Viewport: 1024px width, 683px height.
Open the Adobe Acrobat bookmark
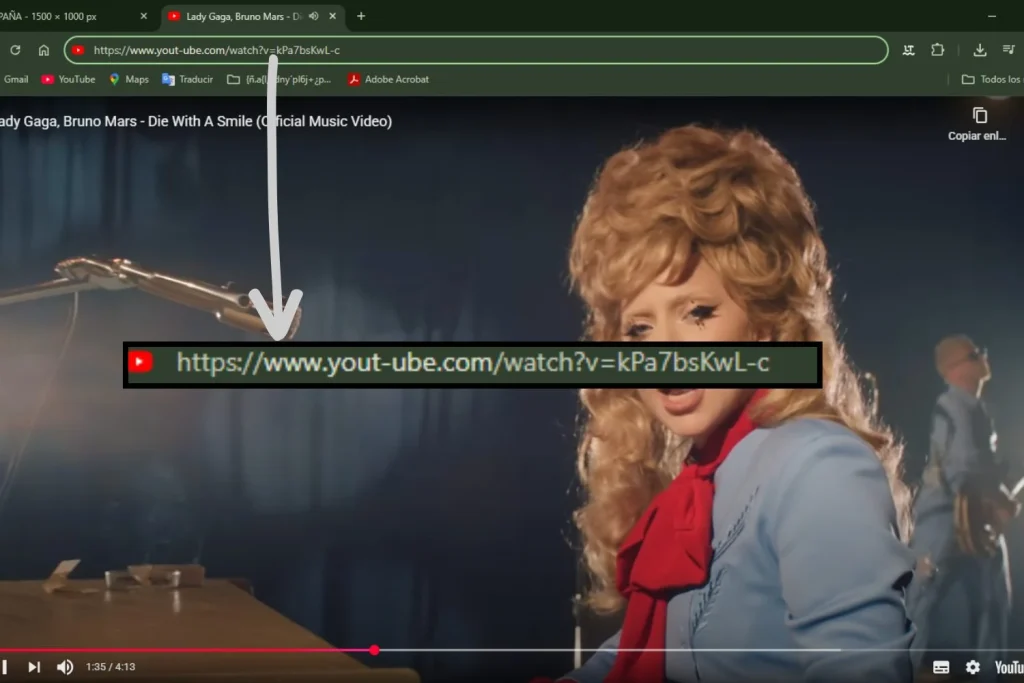387,79
